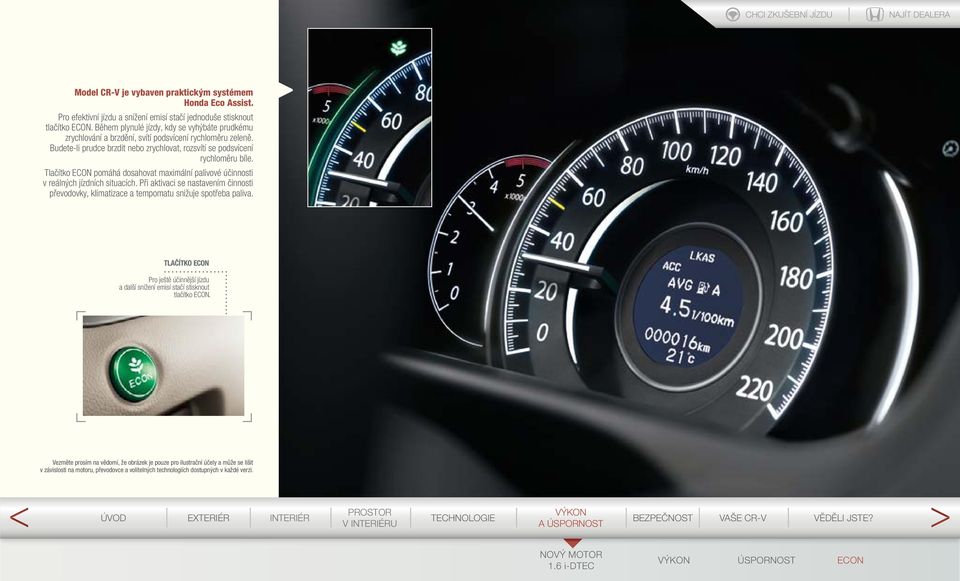Click the green leaf icon in inset

399,47
